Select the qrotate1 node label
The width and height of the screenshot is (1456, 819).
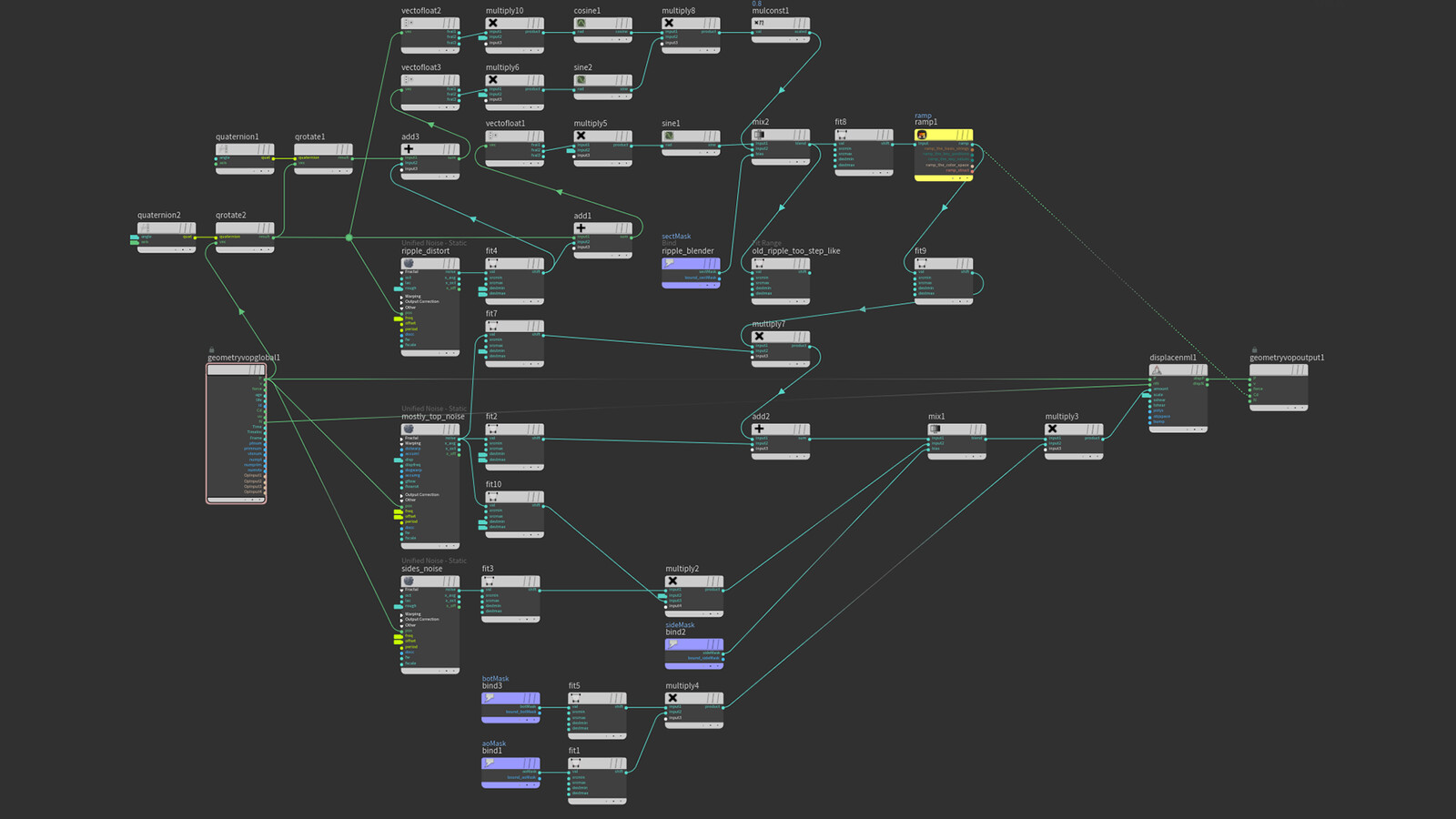pos(309,137)
